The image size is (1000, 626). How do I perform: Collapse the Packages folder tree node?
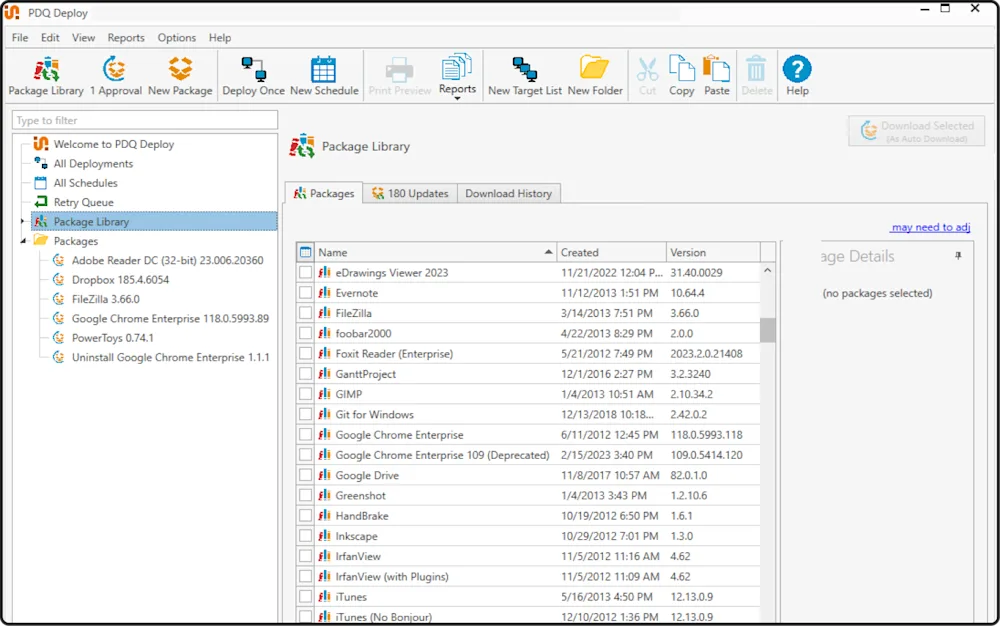coord(23,241)
